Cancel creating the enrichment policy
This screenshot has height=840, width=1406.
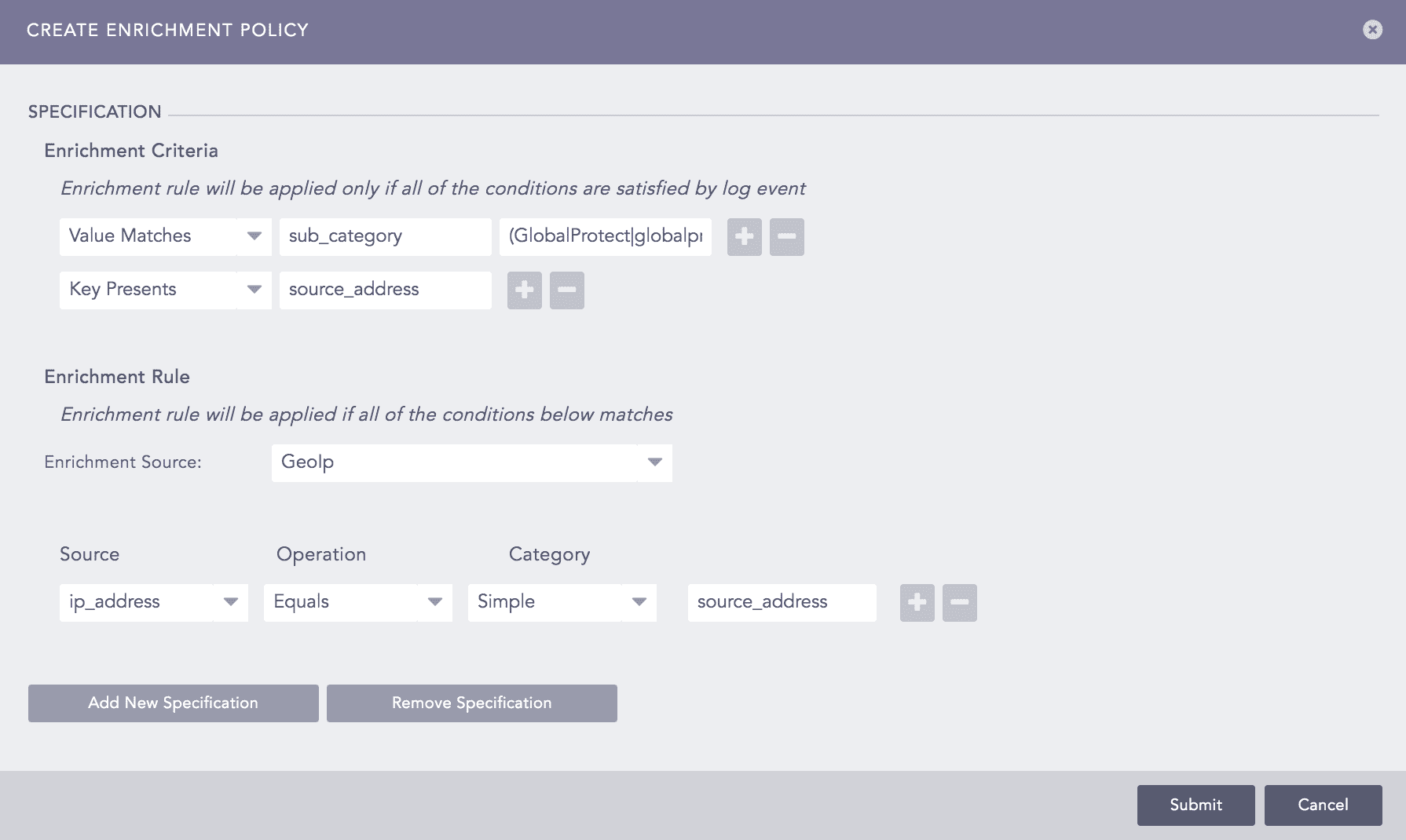click(1323, 805)
